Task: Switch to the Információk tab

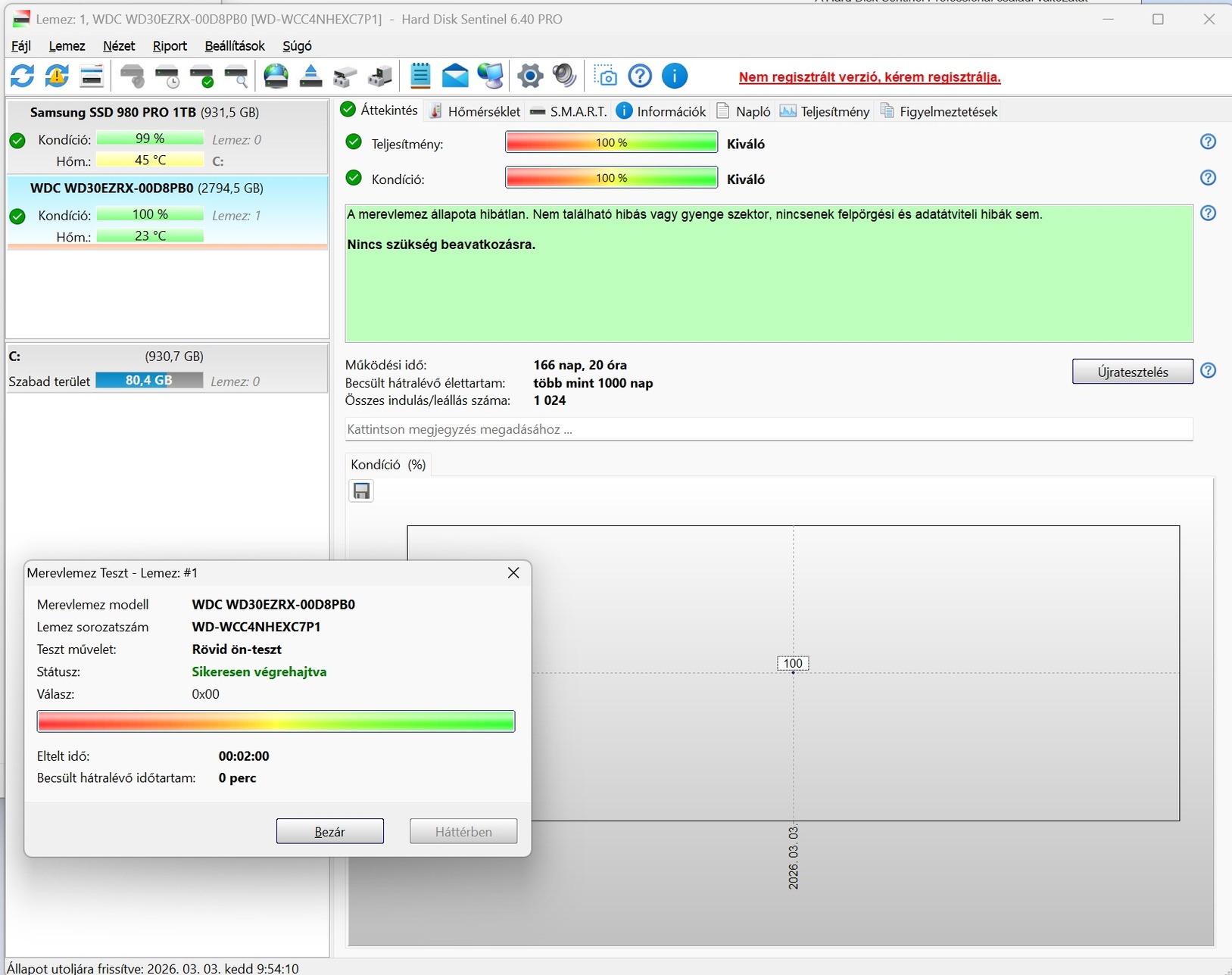Action: tap(661, 111)
